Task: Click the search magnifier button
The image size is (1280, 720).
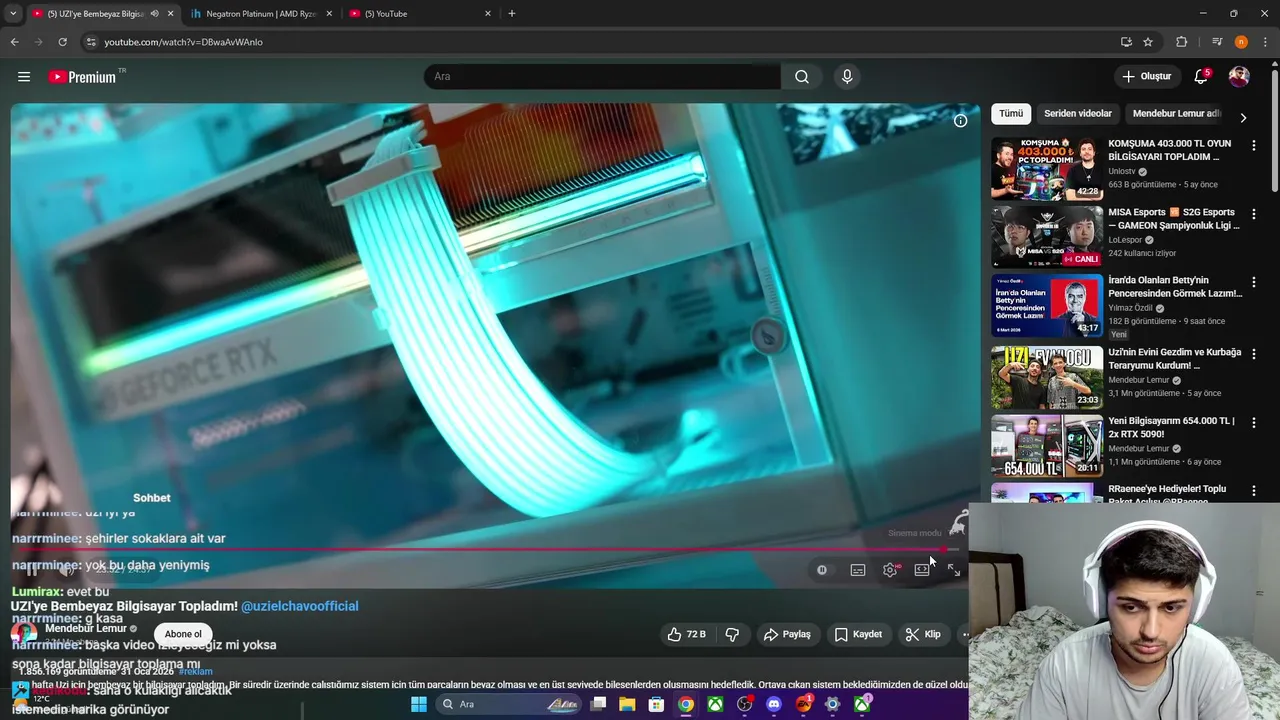Action: pyautogui.click(x=802, y=77)
